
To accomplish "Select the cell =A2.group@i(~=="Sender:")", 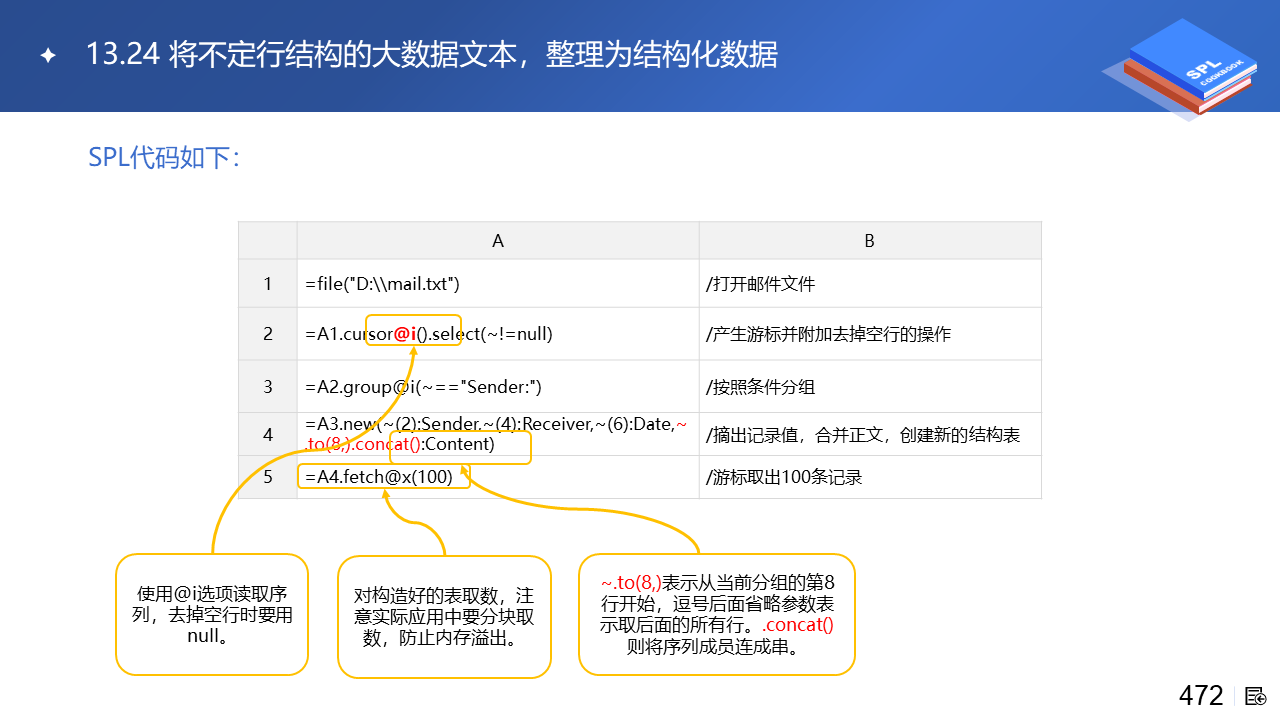I will pyautogui.click(x=498, y=387).
